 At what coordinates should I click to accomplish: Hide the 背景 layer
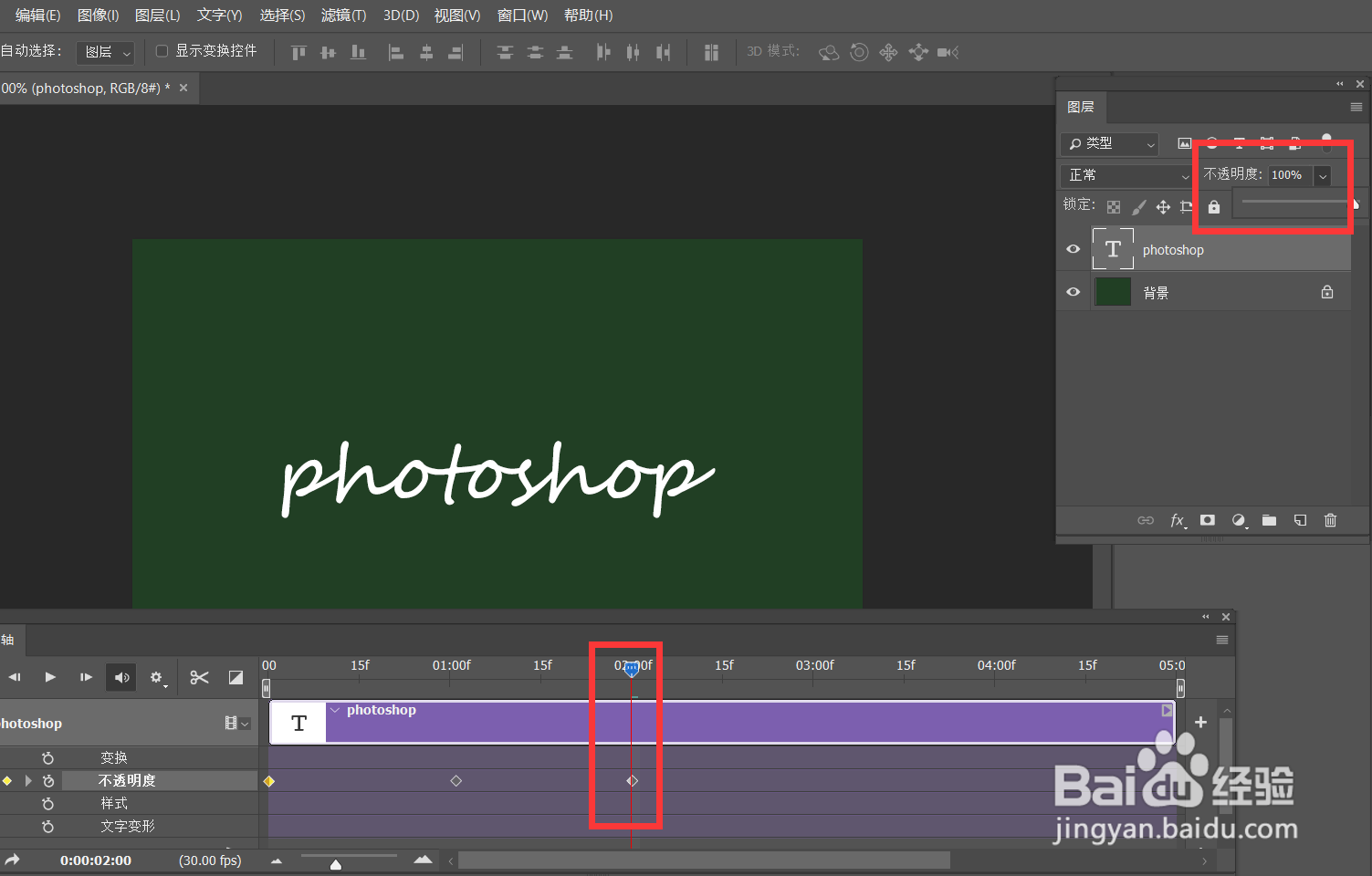(1074, 292)
